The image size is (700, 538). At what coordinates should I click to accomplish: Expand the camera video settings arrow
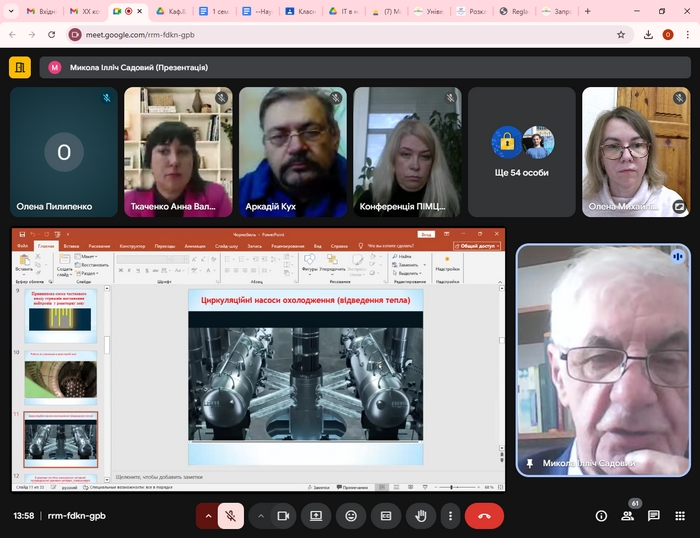click(261, 516)
